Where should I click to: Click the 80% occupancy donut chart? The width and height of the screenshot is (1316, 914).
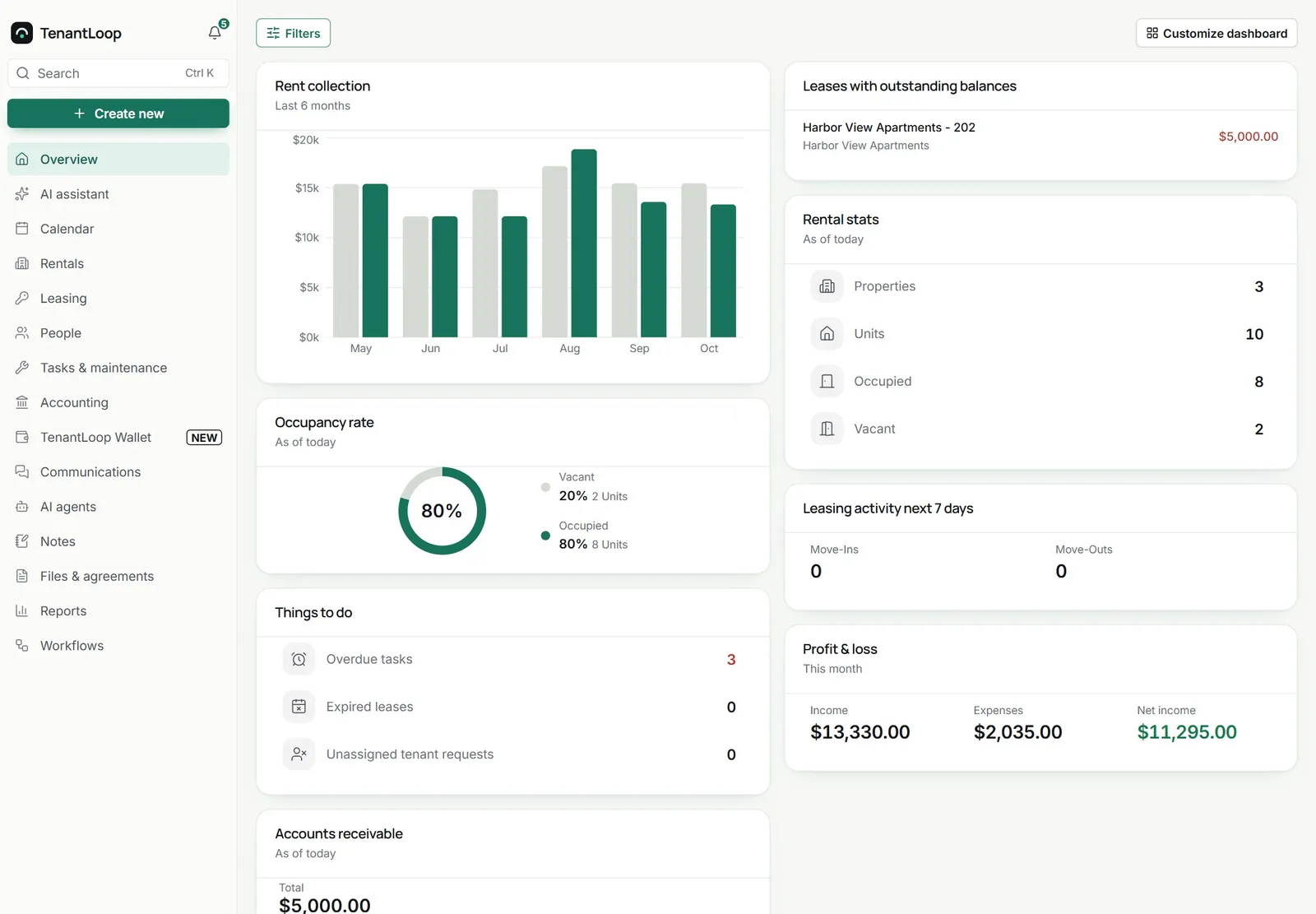click(443, 511)
